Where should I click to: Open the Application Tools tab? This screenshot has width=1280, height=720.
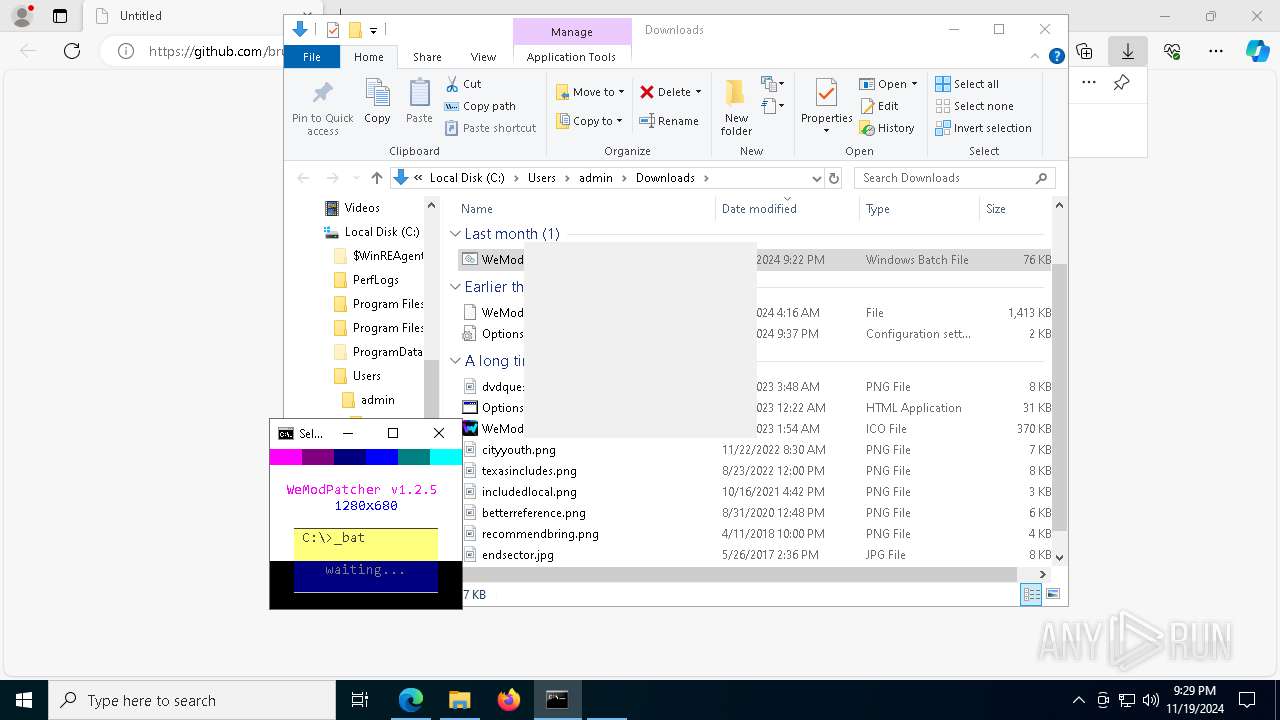point(571,57)
